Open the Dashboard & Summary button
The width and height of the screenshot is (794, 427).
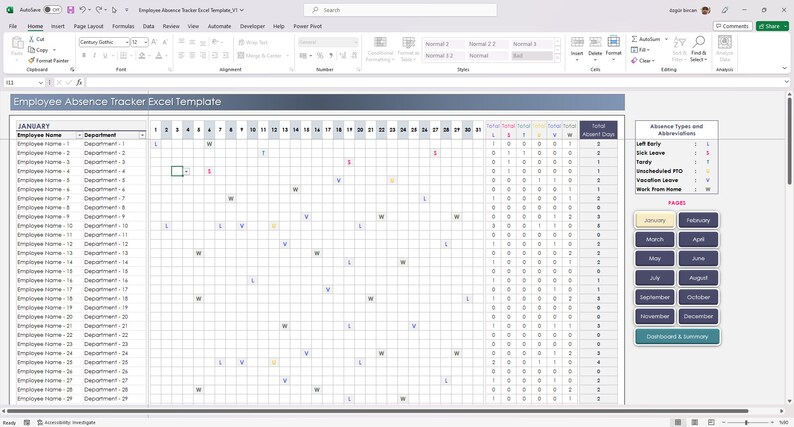(x=677, y=336)
